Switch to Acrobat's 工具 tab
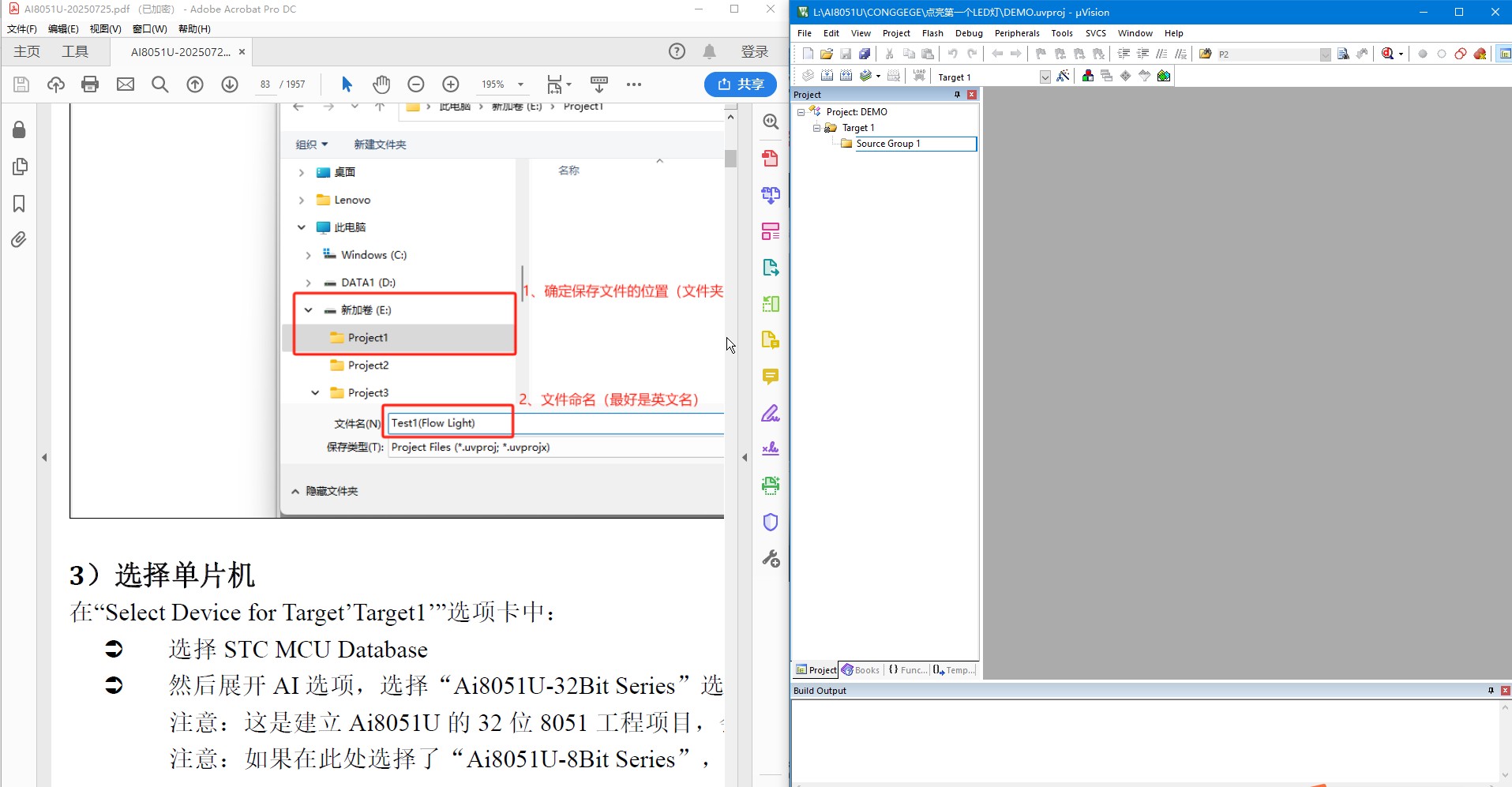 75,51
